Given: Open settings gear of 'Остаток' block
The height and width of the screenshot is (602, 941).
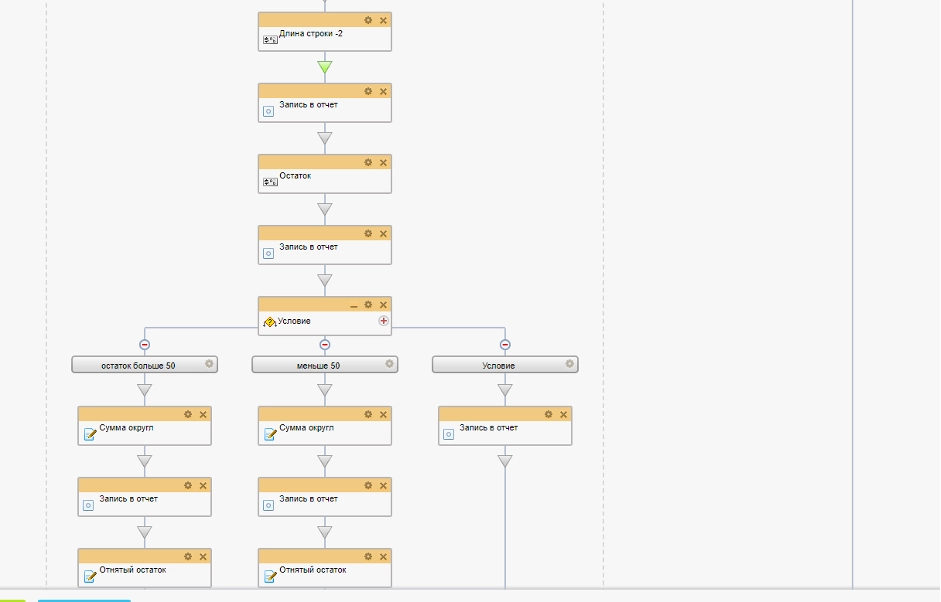Looking at the screenshot, I should coord(368,162).
